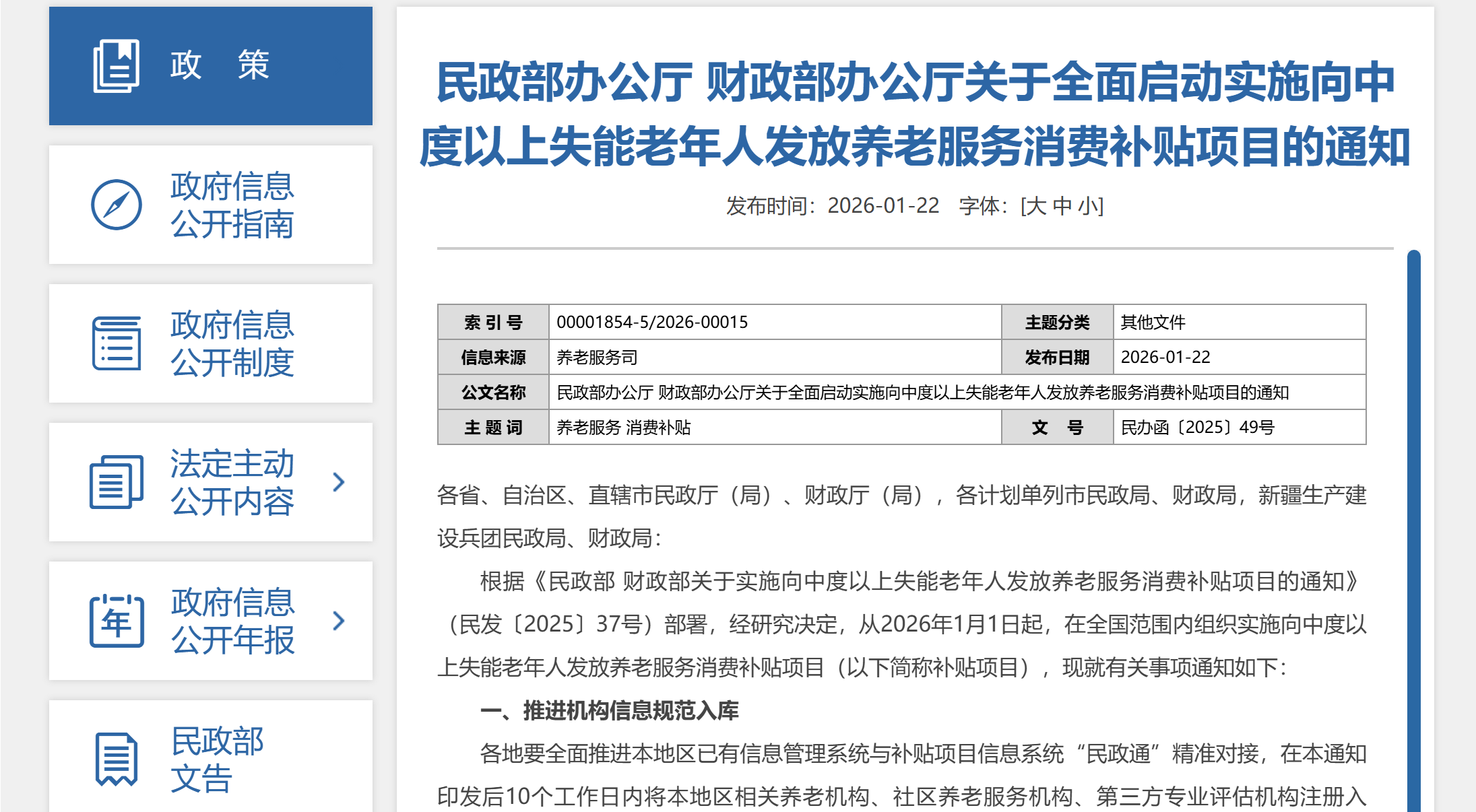This screenshot has height=812, width=1476.
Task: Click the 主题分类 table header cell
Action: [x=1057, y=323]
